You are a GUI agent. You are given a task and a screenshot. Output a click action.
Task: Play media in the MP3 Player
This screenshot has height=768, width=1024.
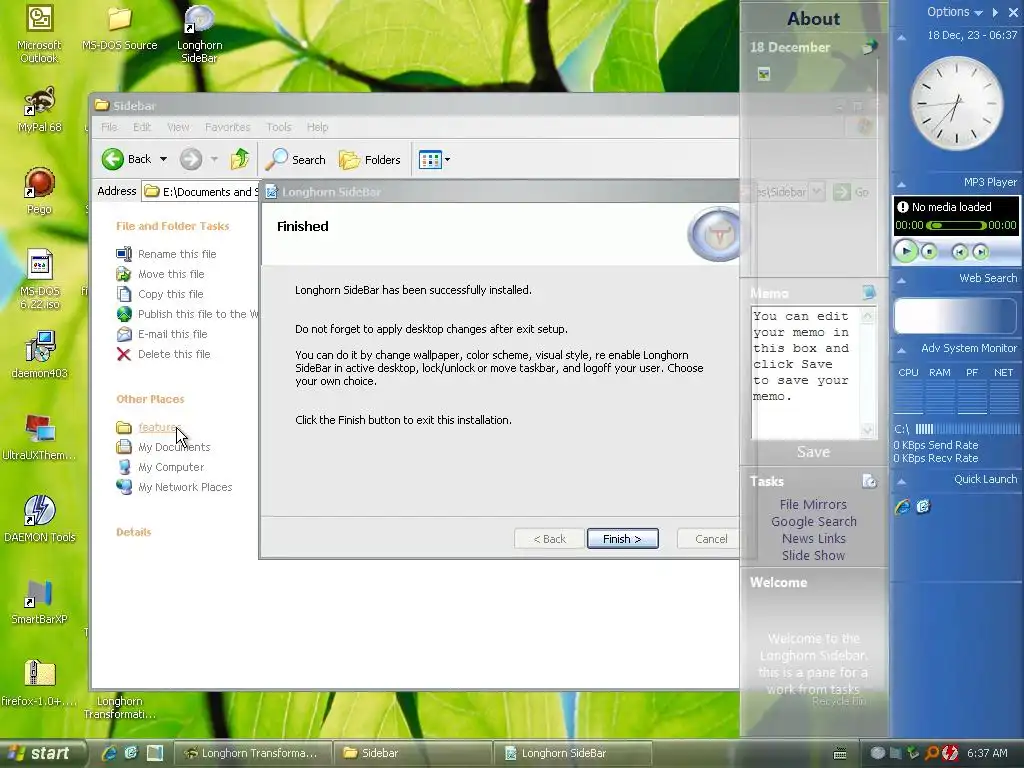[x=906, y=251]
